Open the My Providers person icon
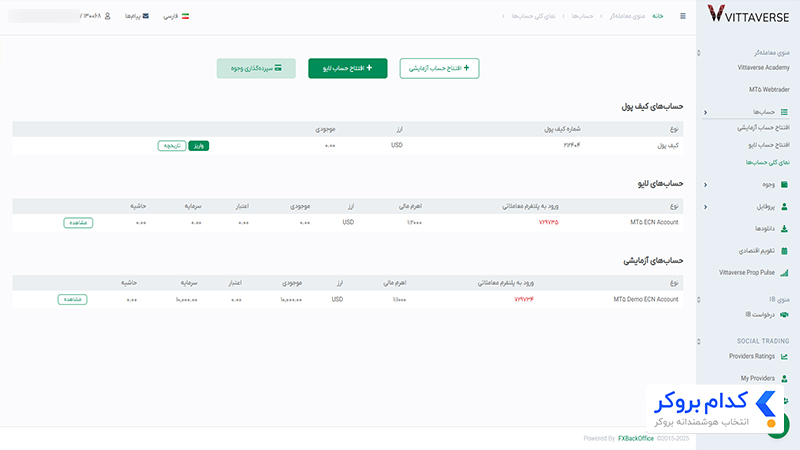Image resolution: width=800 pixels, height=450 pixels. click(x=784, y=378)
